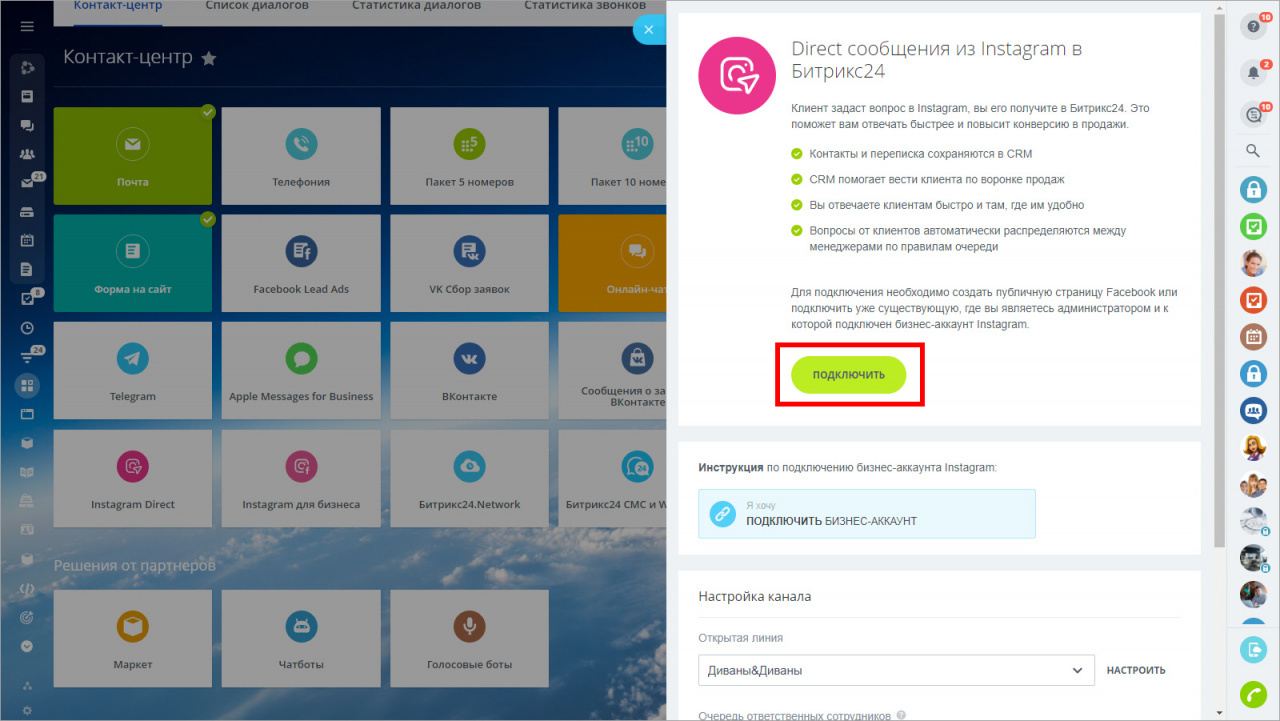Open the Голосовые боты tile

469,638
